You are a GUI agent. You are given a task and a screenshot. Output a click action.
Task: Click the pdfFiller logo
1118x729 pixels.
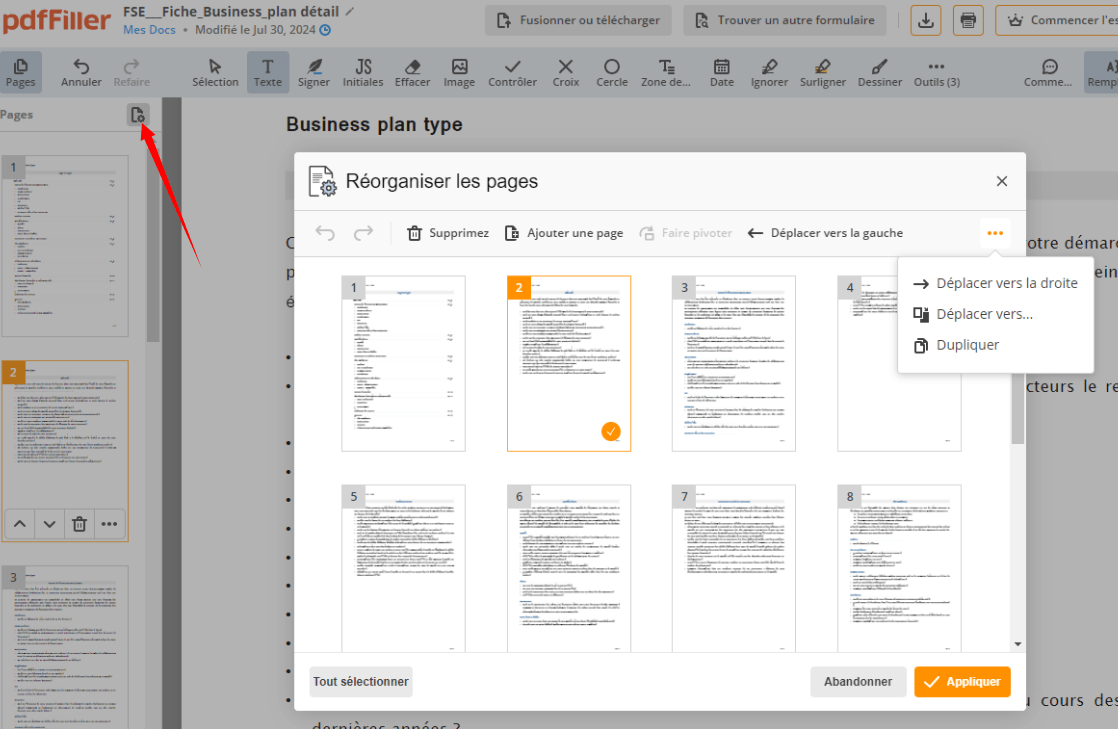point(56,20)
